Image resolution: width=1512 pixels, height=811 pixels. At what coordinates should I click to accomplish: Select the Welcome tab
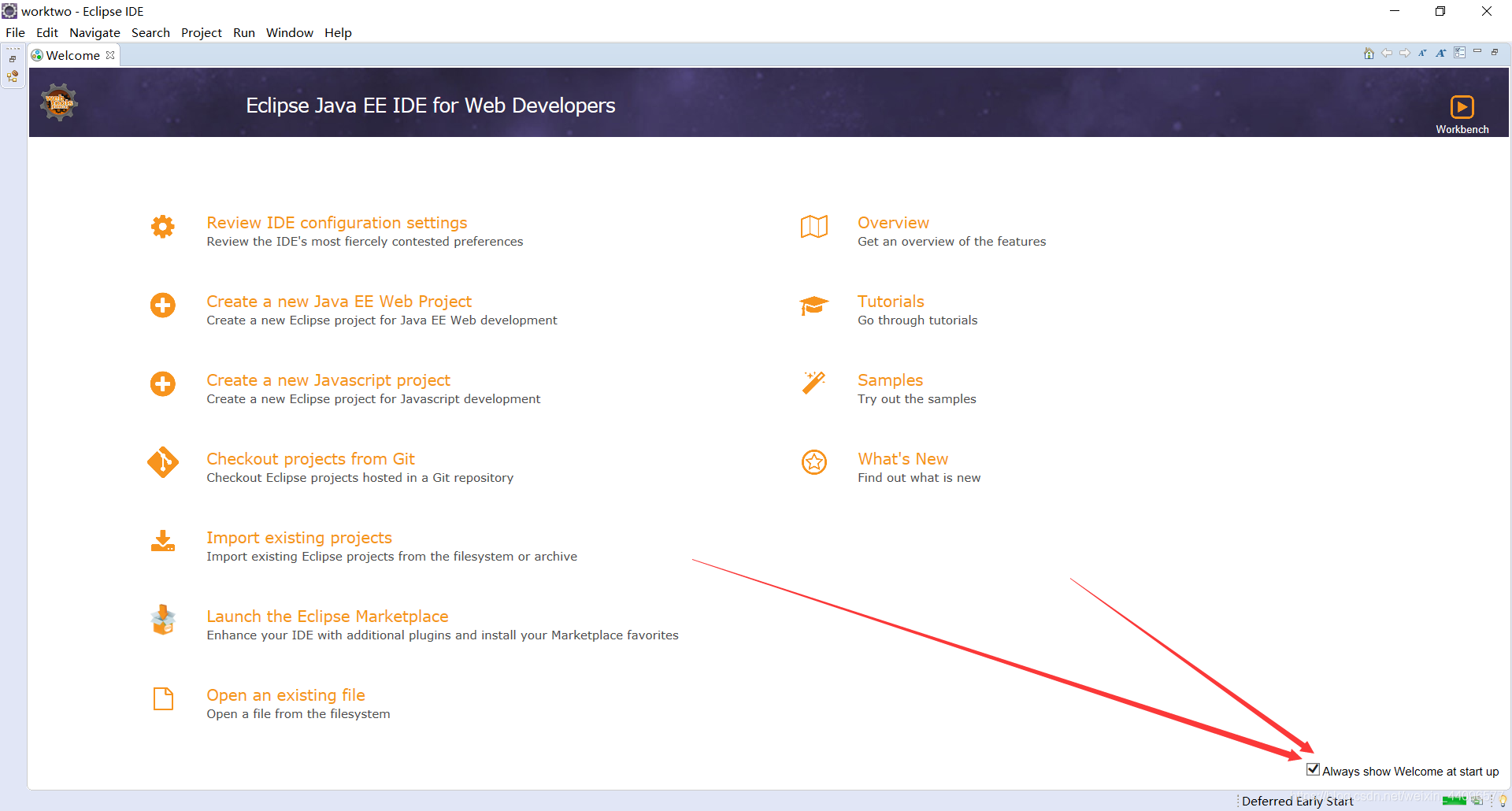tap(73, 55)
